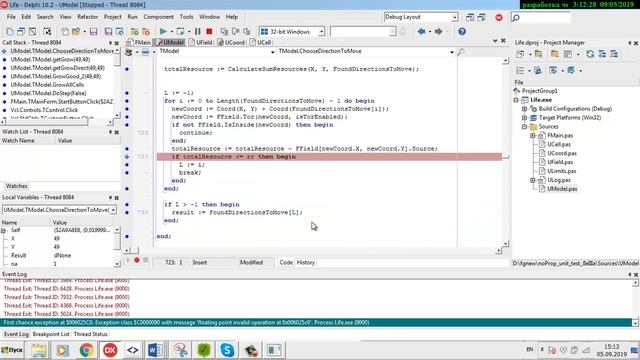Expand the Self variable in Local Variables
Viewport: 640px width, 360px height.
4,231
